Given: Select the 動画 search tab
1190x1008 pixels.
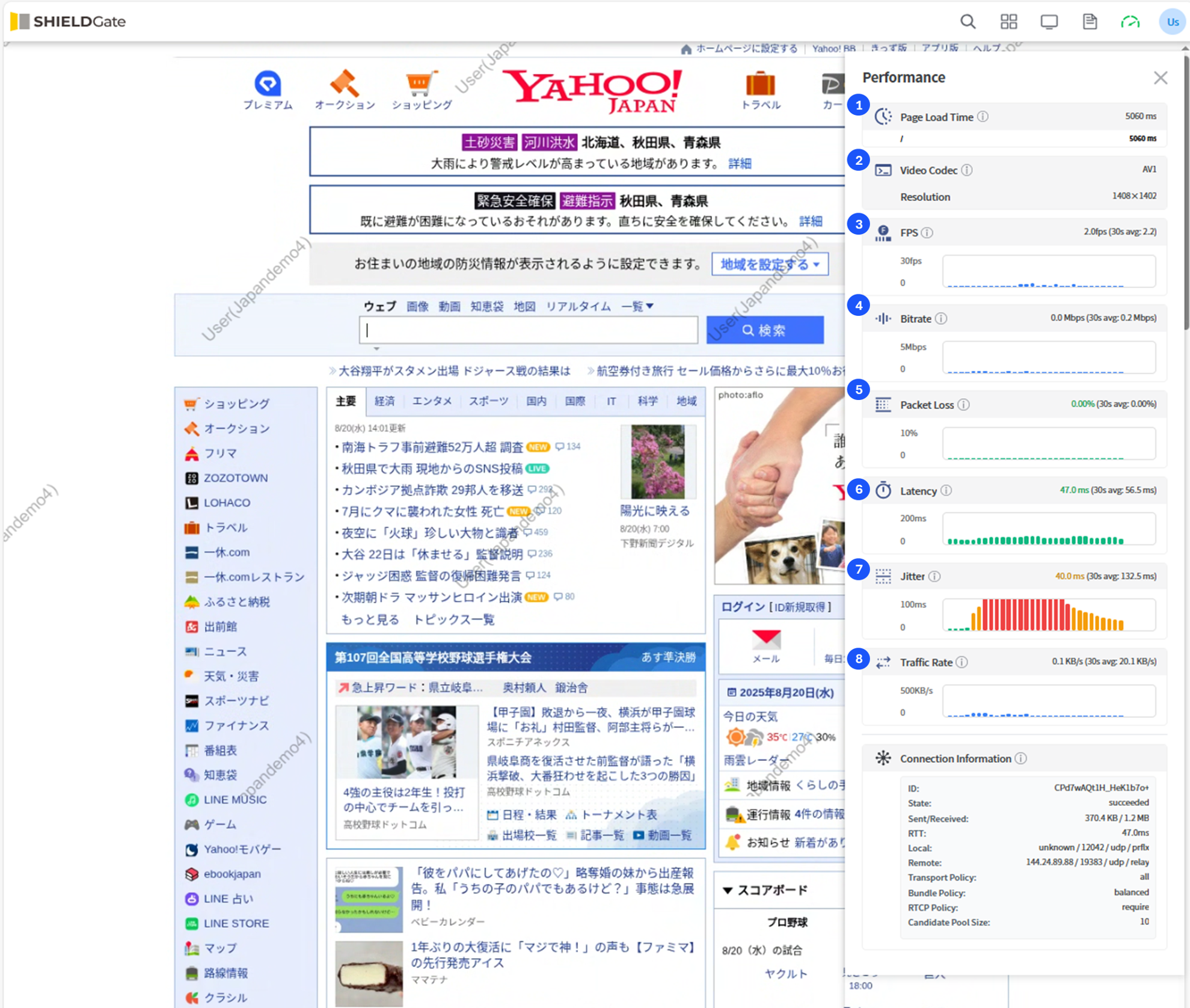Looking at the screenshot, I should click(x=449, y=306).
